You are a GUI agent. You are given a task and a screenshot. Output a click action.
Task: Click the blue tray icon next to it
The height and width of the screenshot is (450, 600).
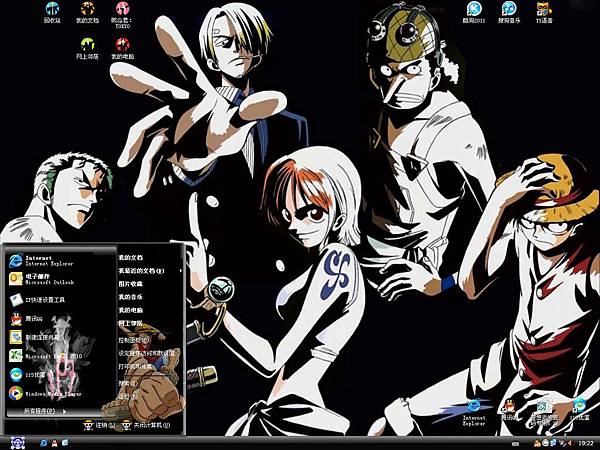553,443
